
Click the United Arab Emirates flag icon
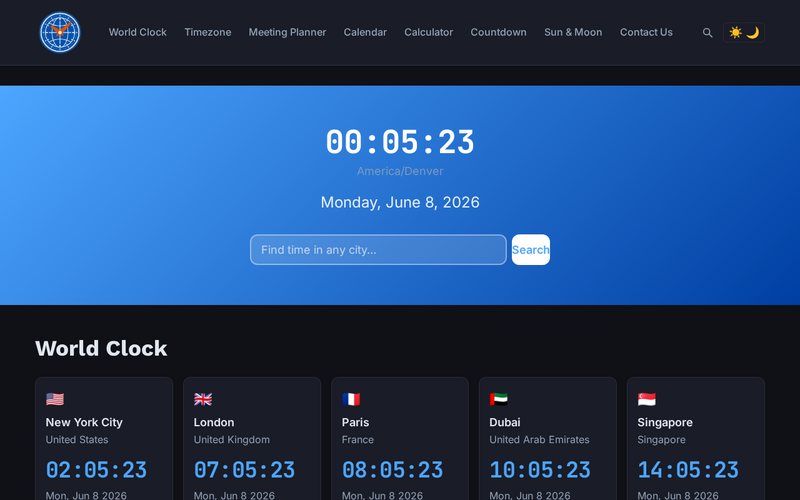coord(499,399)
